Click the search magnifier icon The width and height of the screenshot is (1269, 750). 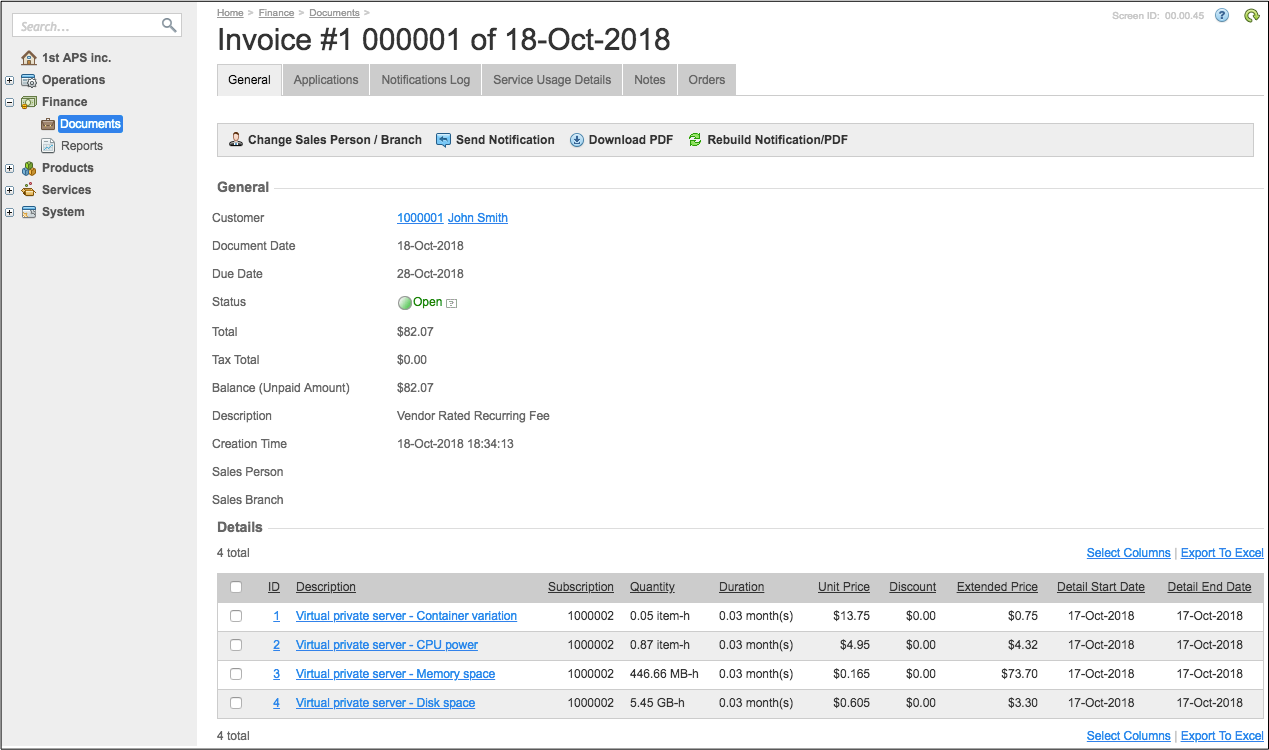(x=169, y=26)
